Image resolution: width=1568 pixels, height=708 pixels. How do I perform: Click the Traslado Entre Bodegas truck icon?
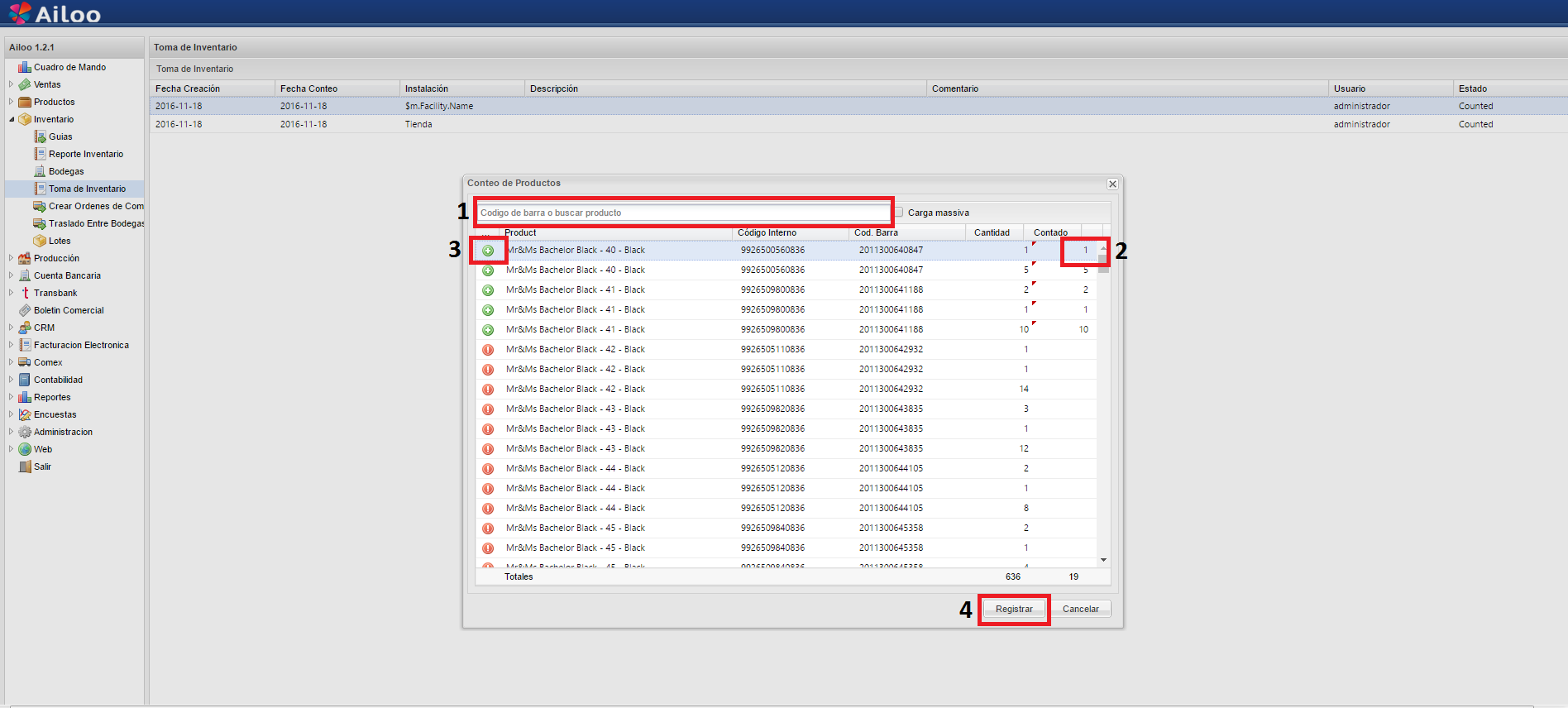tap(40, 223)
